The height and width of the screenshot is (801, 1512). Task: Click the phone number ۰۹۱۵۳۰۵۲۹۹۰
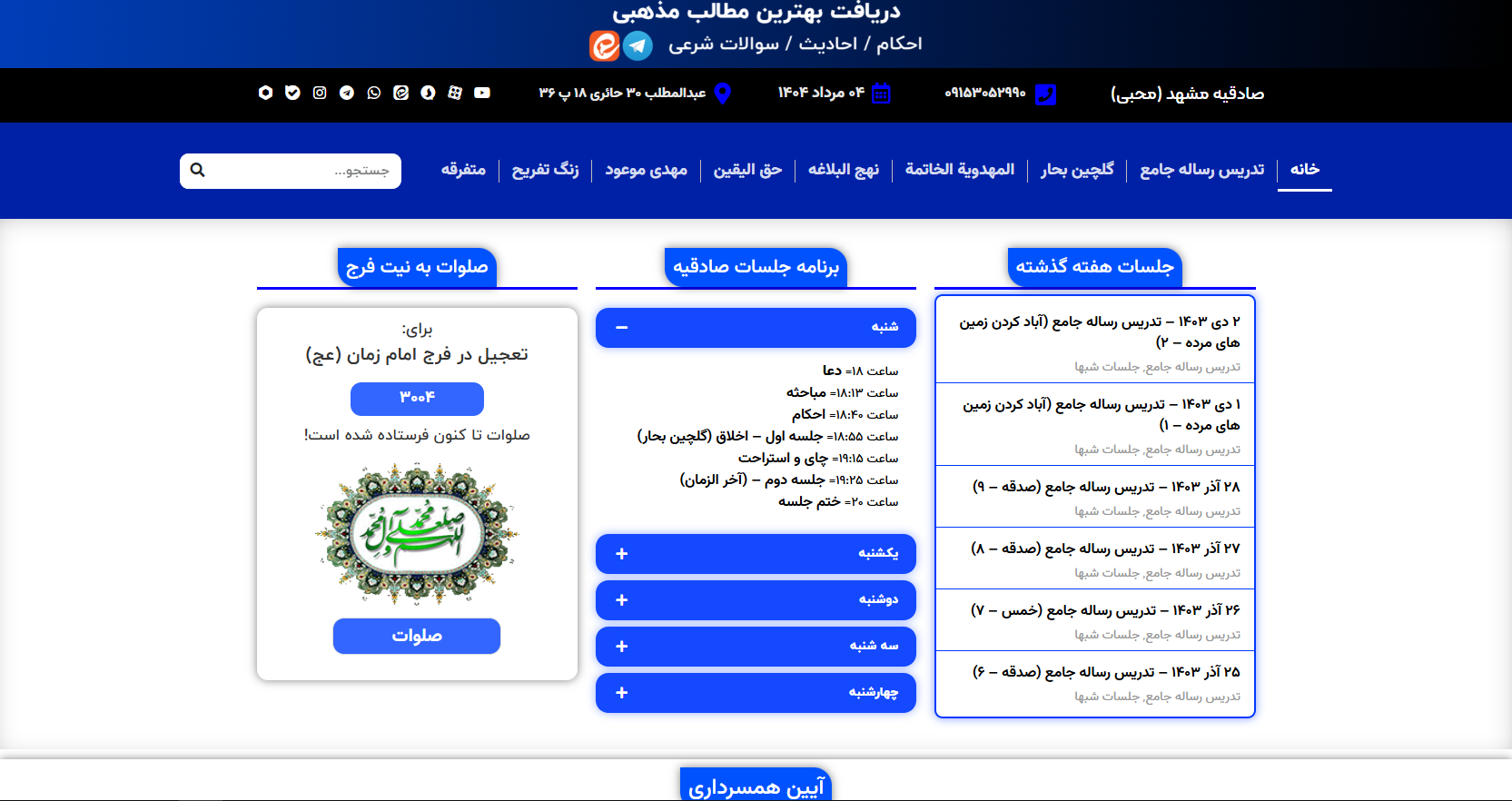coord(985,93)
